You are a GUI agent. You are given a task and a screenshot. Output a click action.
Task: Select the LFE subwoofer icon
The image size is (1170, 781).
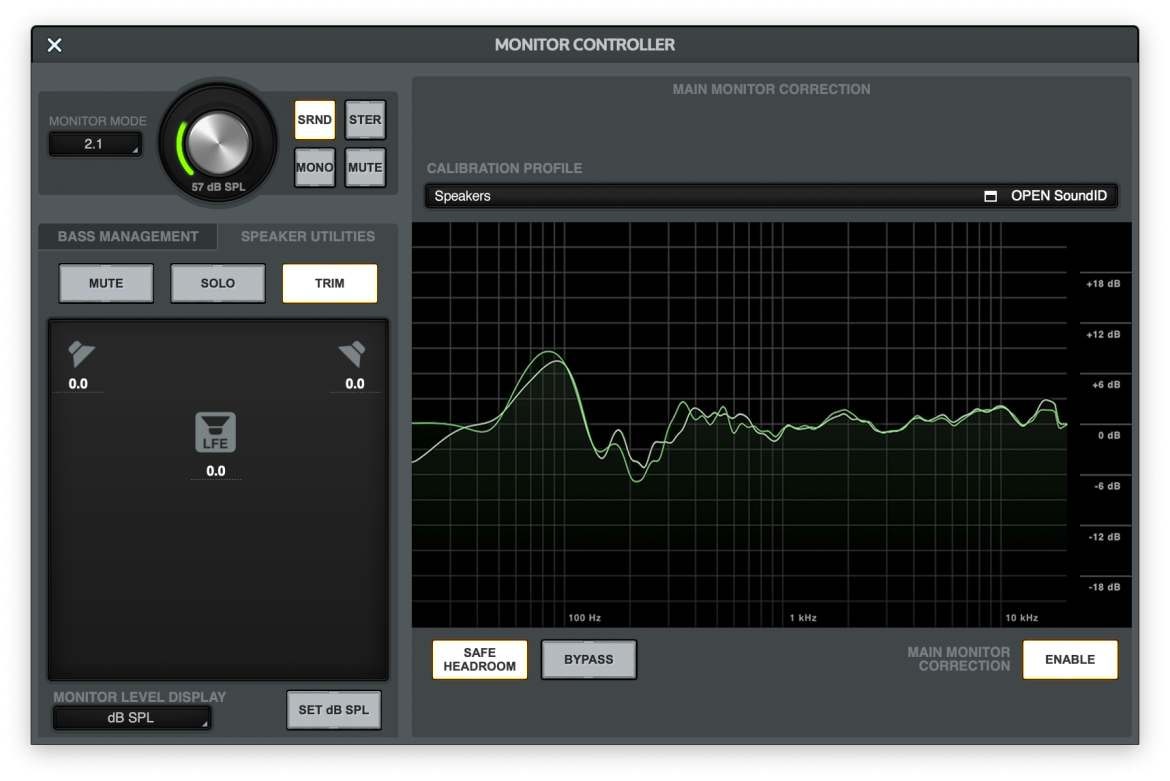216,432
